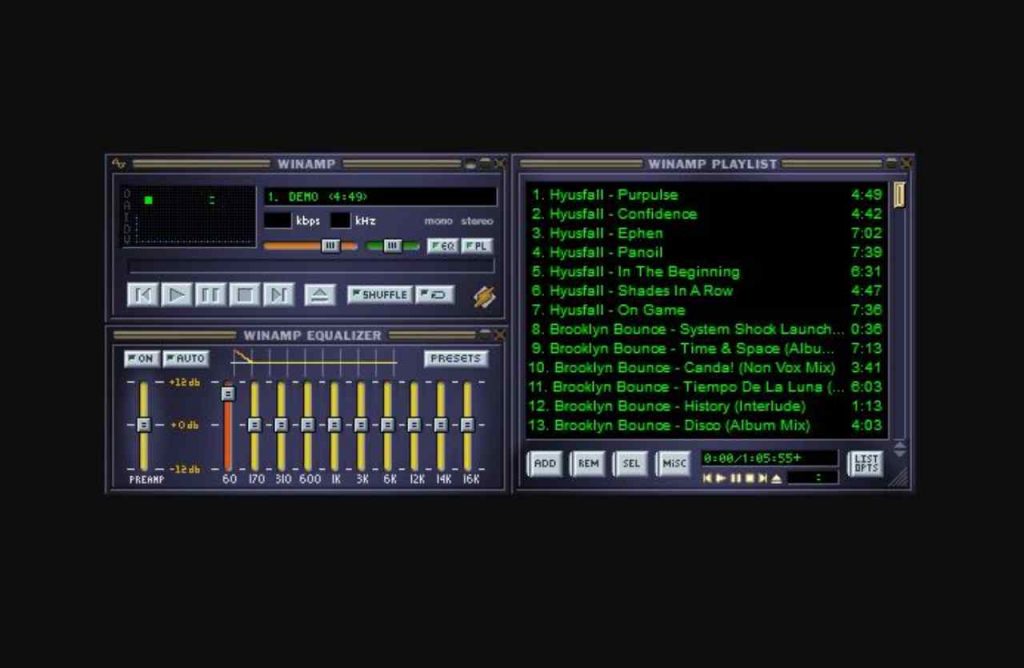Click the 60 Hz band slider handle
This screenshot has height=668, width=1024.
228,394
